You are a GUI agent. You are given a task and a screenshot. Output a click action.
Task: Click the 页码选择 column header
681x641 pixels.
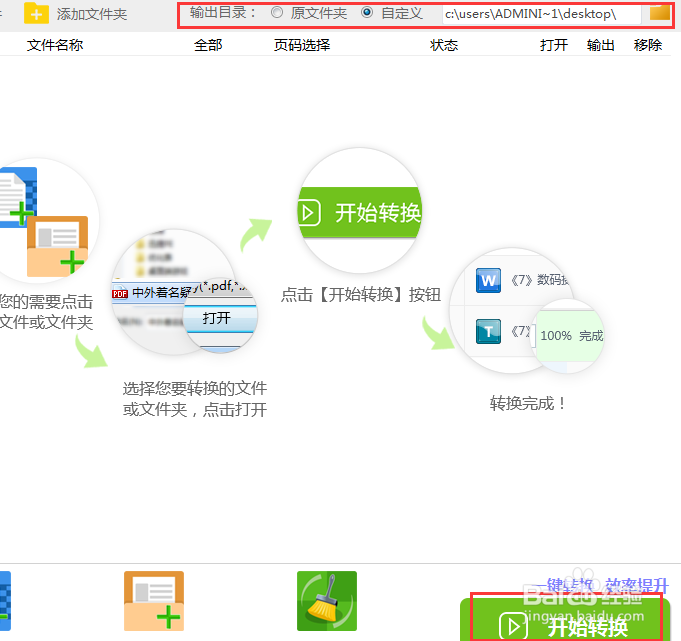coord(302,45)
